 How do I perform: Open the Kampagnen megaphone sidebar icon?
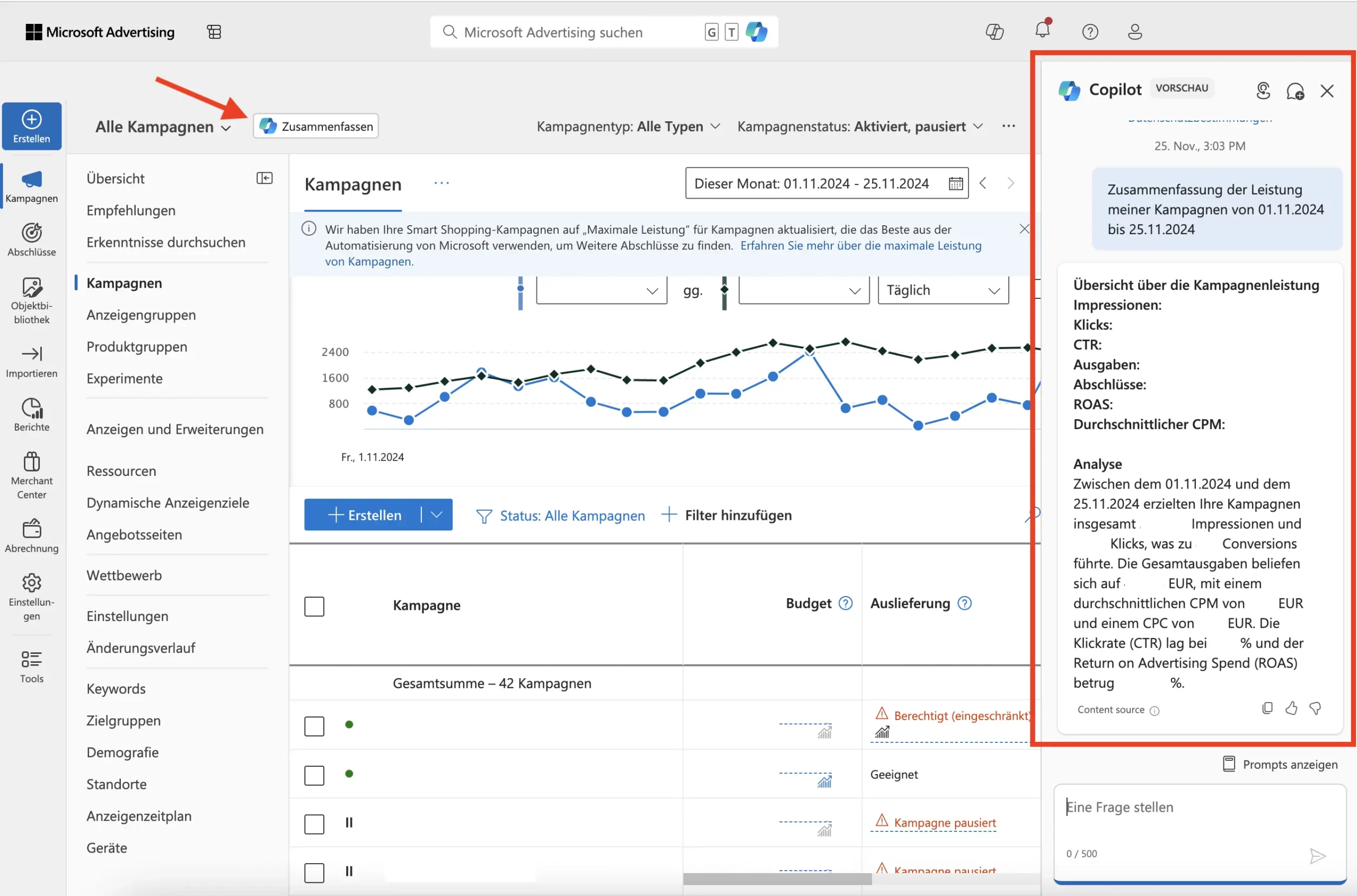click(x=31, y=180)
